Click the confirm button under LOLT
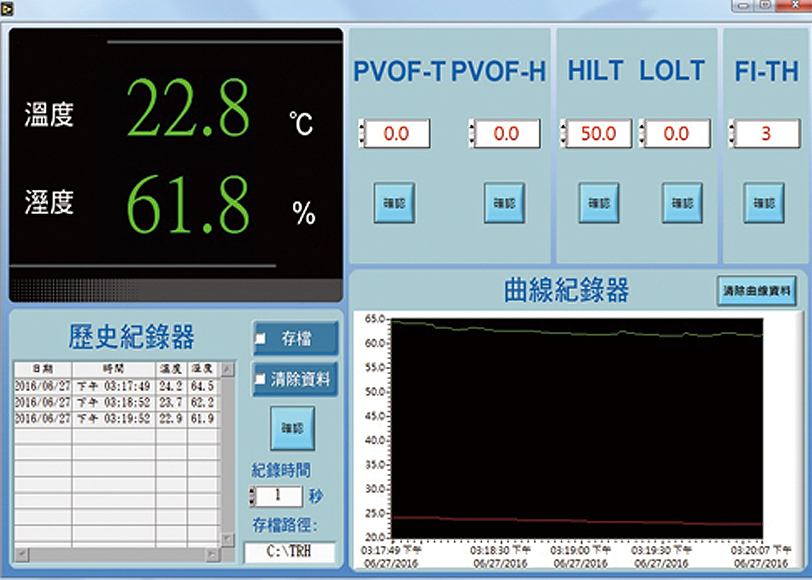Viewport: 812px width, 580px height. [x=683, y=203]
